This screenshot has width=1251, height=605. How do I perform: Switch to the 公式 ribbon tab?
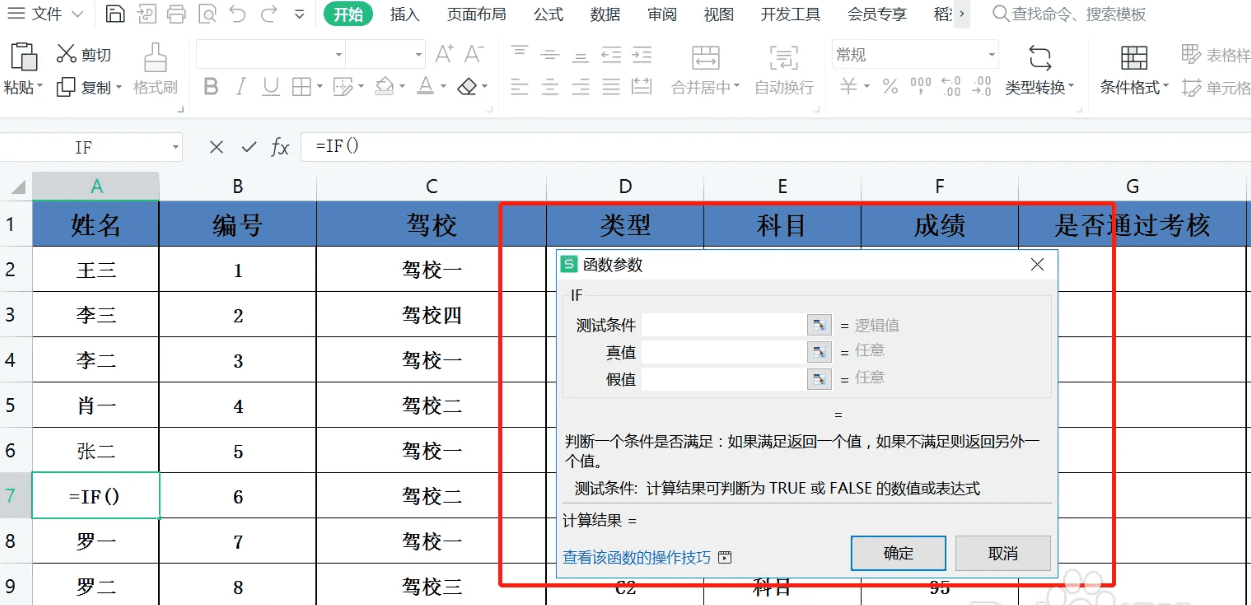(548, 14)
